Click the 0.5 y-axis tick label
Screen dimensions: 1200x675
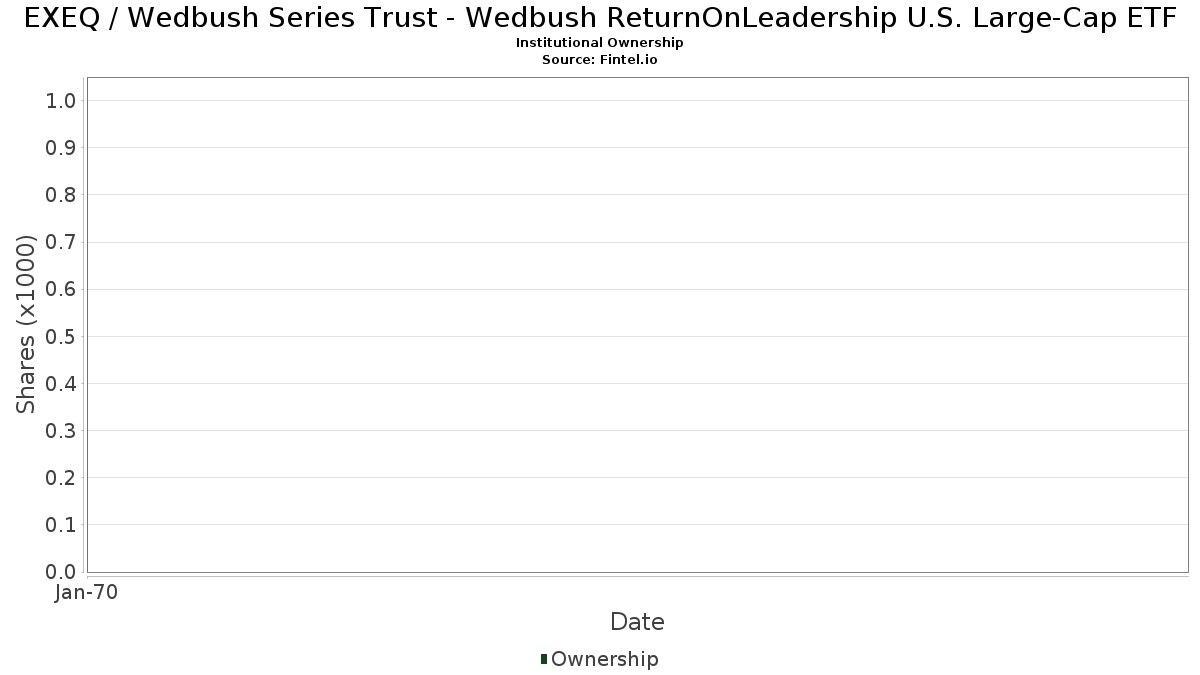pyautogui.click(x=61, y=336)
